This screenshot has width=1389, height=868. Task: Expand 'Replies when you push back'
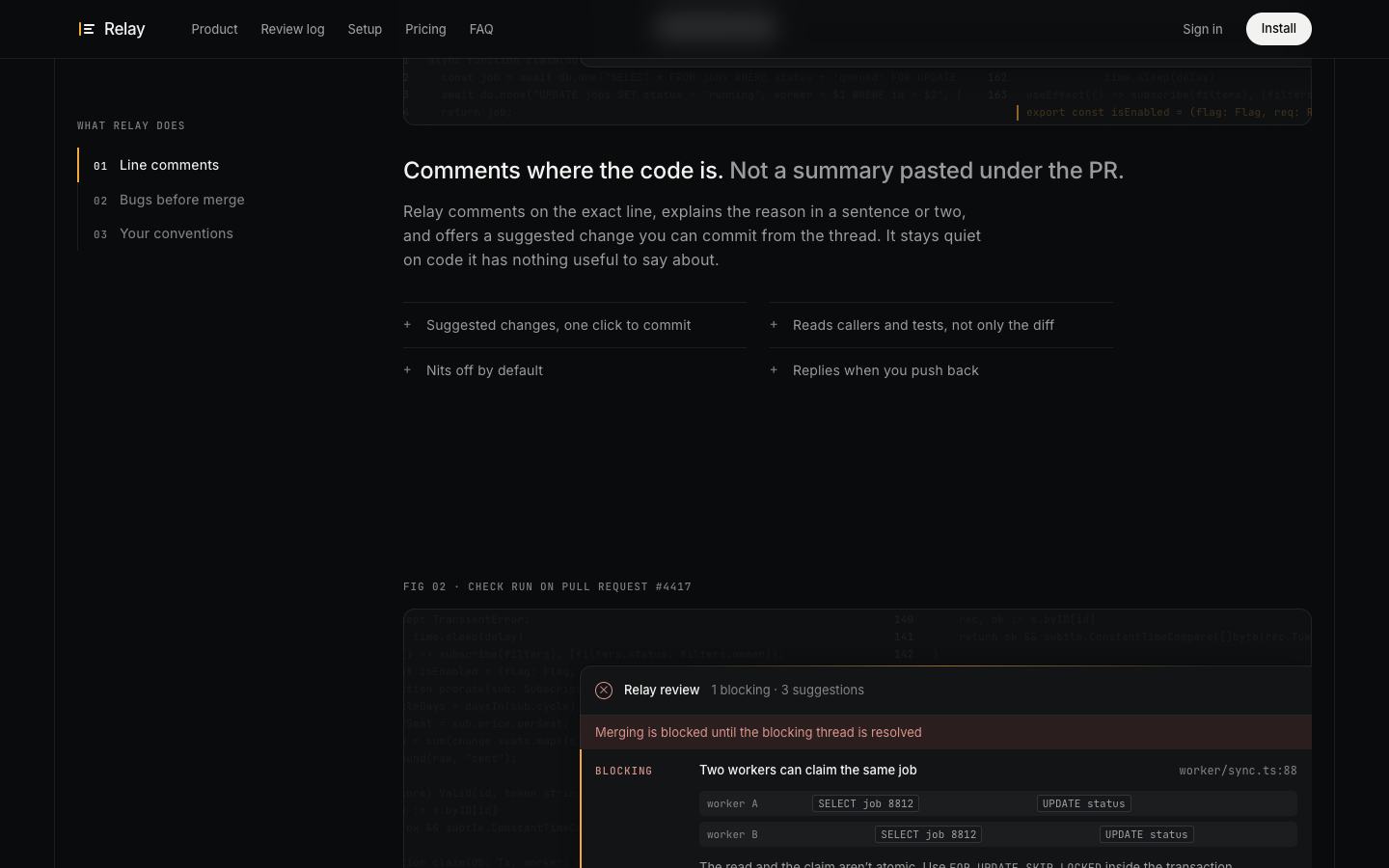(x=941, y=370)
